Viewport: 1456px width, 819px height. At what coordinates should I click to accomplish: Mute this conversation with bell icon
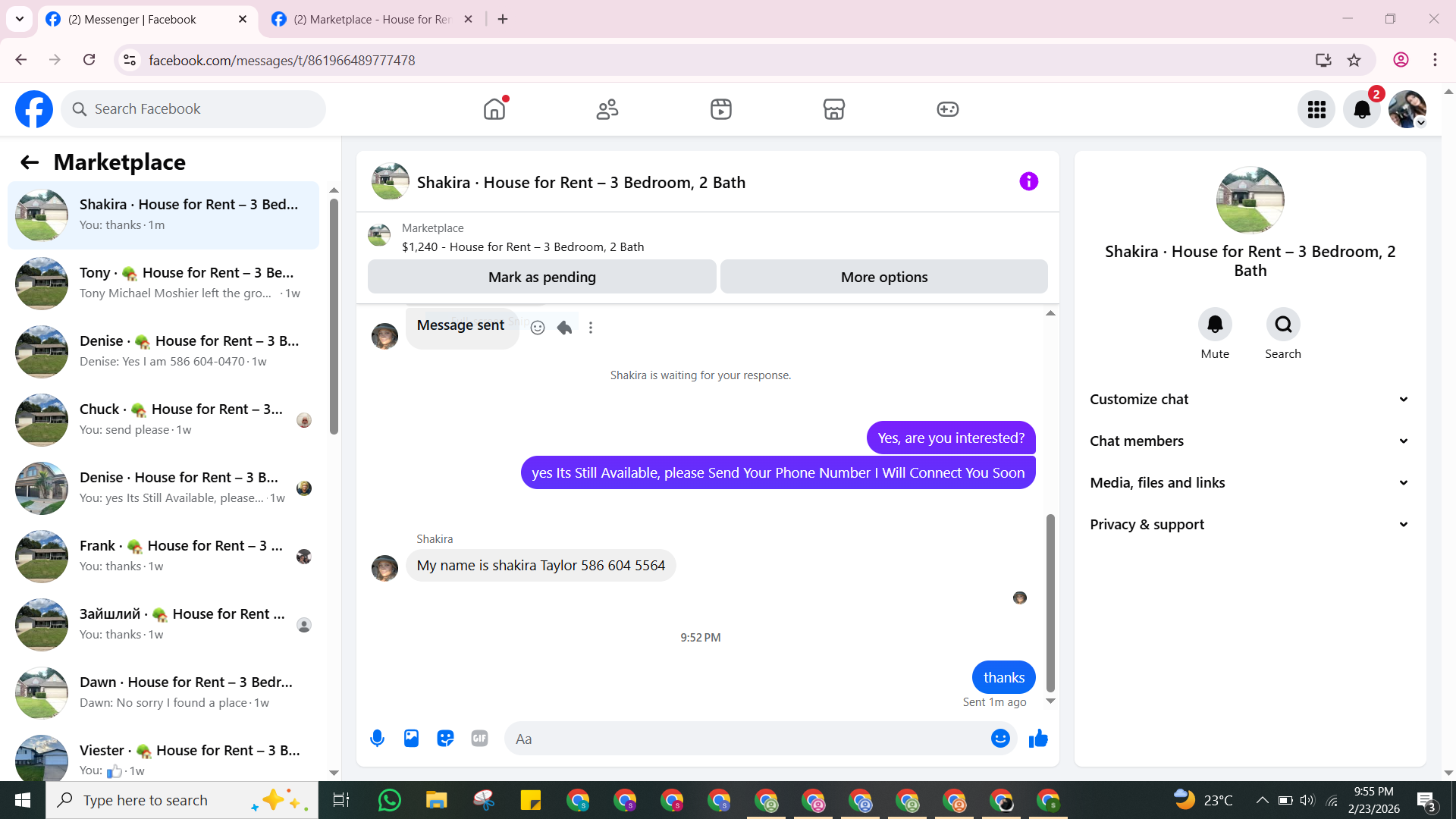tap(1215, 325)
